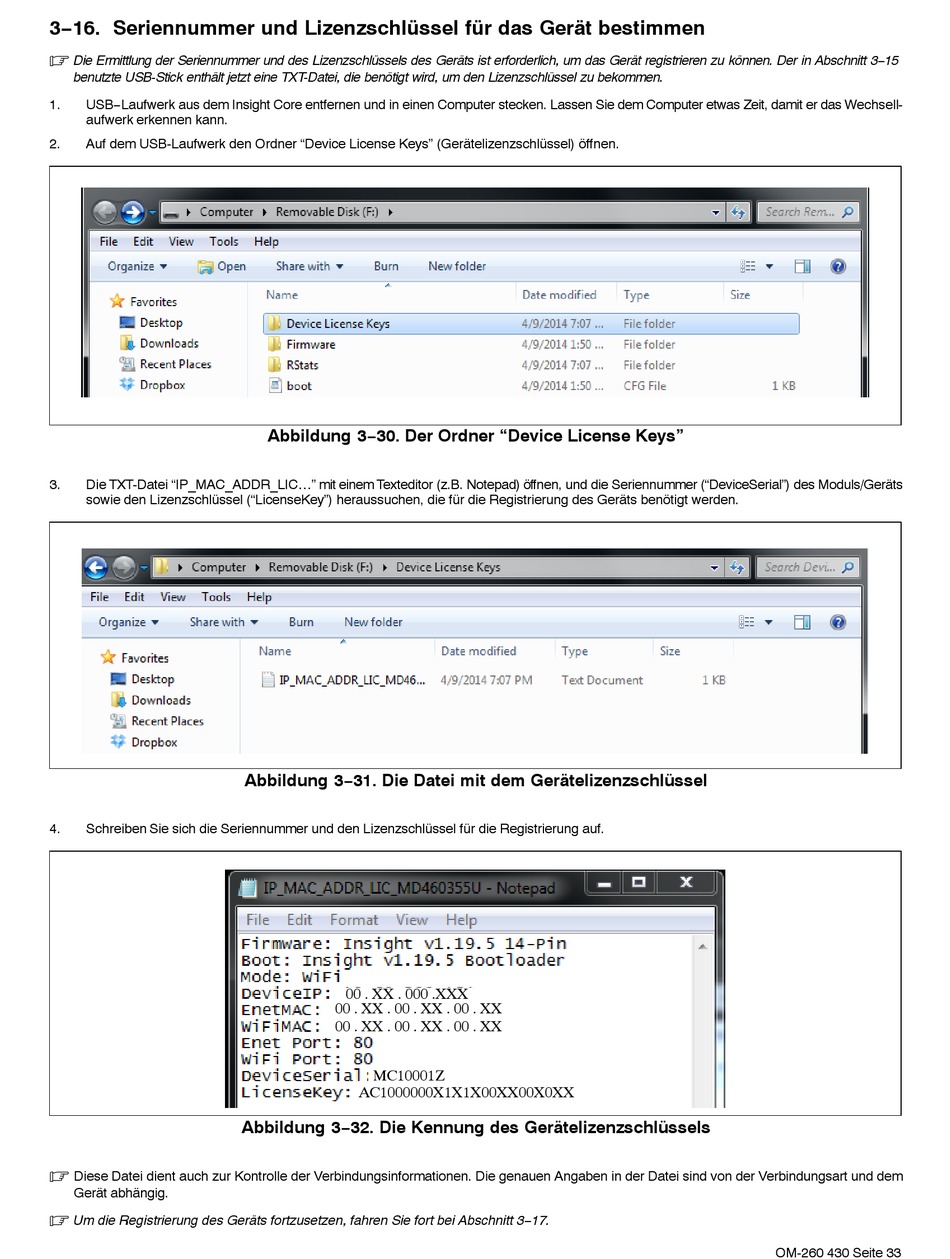This screenshot has height=1259, width=950.
Task: Click Burn in Removable Disk (F:) window
Action: point(386,266)
